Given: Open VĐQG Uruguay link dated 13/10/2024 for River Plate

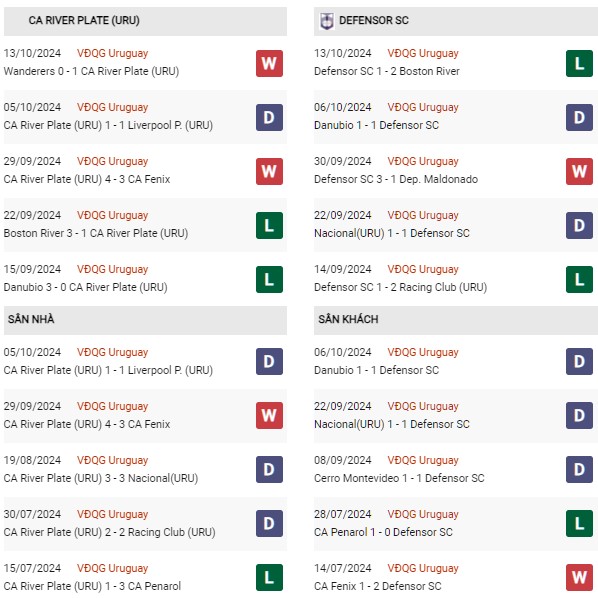Looking at the screenshot, I should pos(112,53).
